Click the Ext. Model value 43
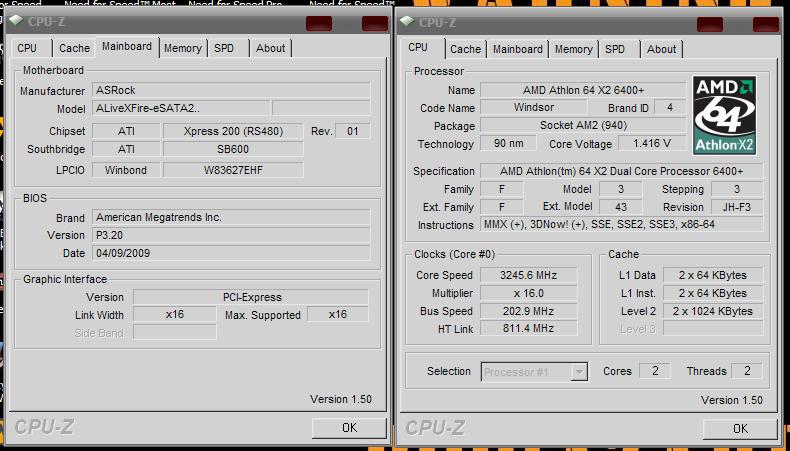 pyautogui.click(x=621, y=207)
